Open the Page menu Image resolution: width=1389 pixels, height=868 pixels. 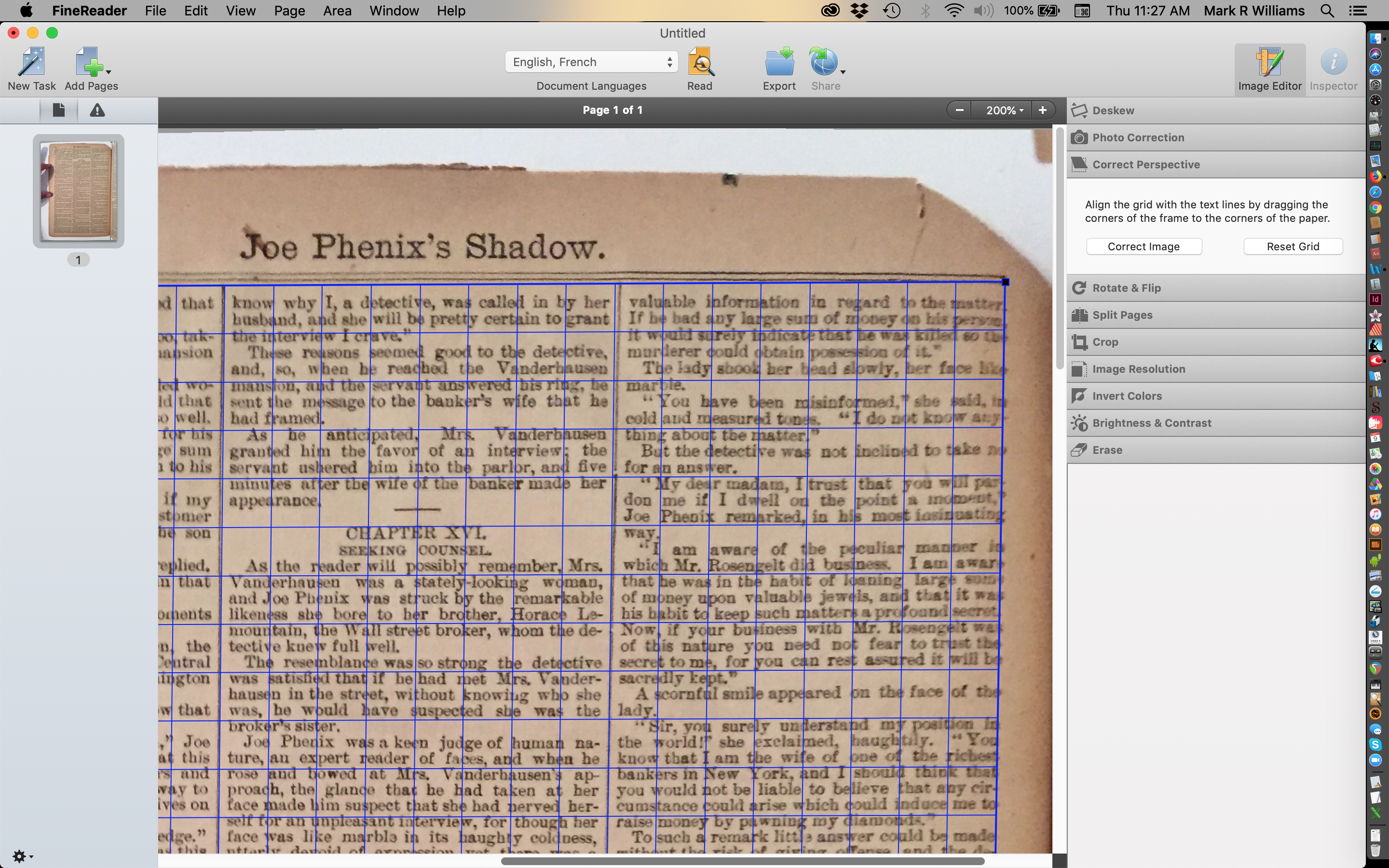[289, 11]
